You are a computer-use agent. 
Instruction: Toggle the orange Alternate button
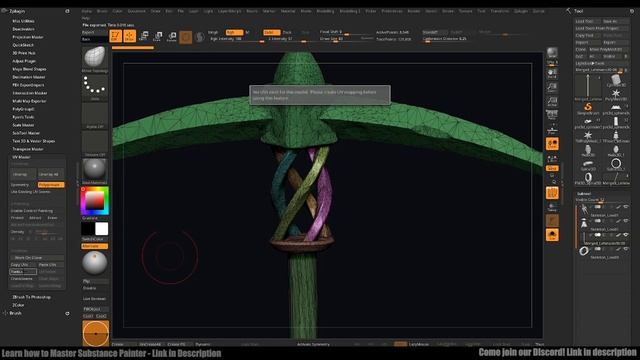click(x=94, y=246)
